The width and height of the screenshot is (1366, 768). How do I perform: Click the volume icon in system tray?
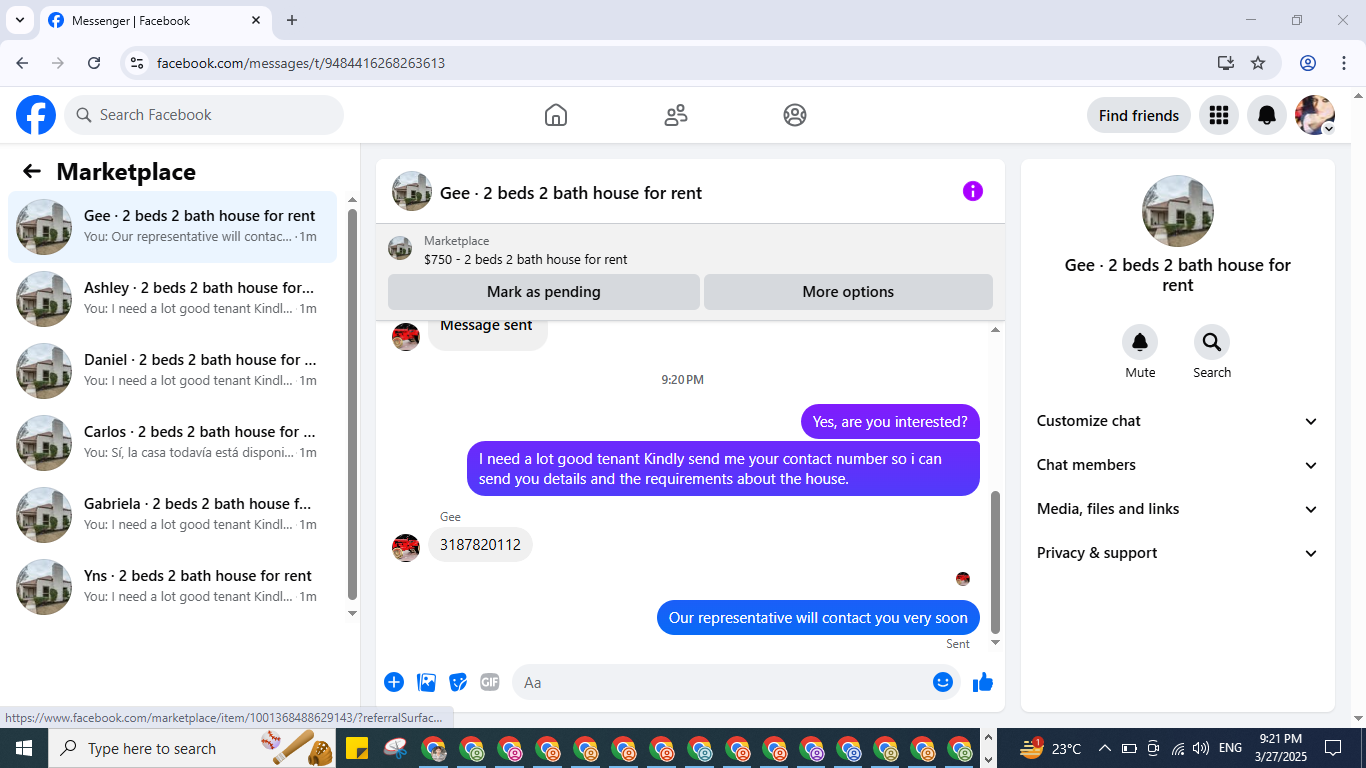[1201, 748]
